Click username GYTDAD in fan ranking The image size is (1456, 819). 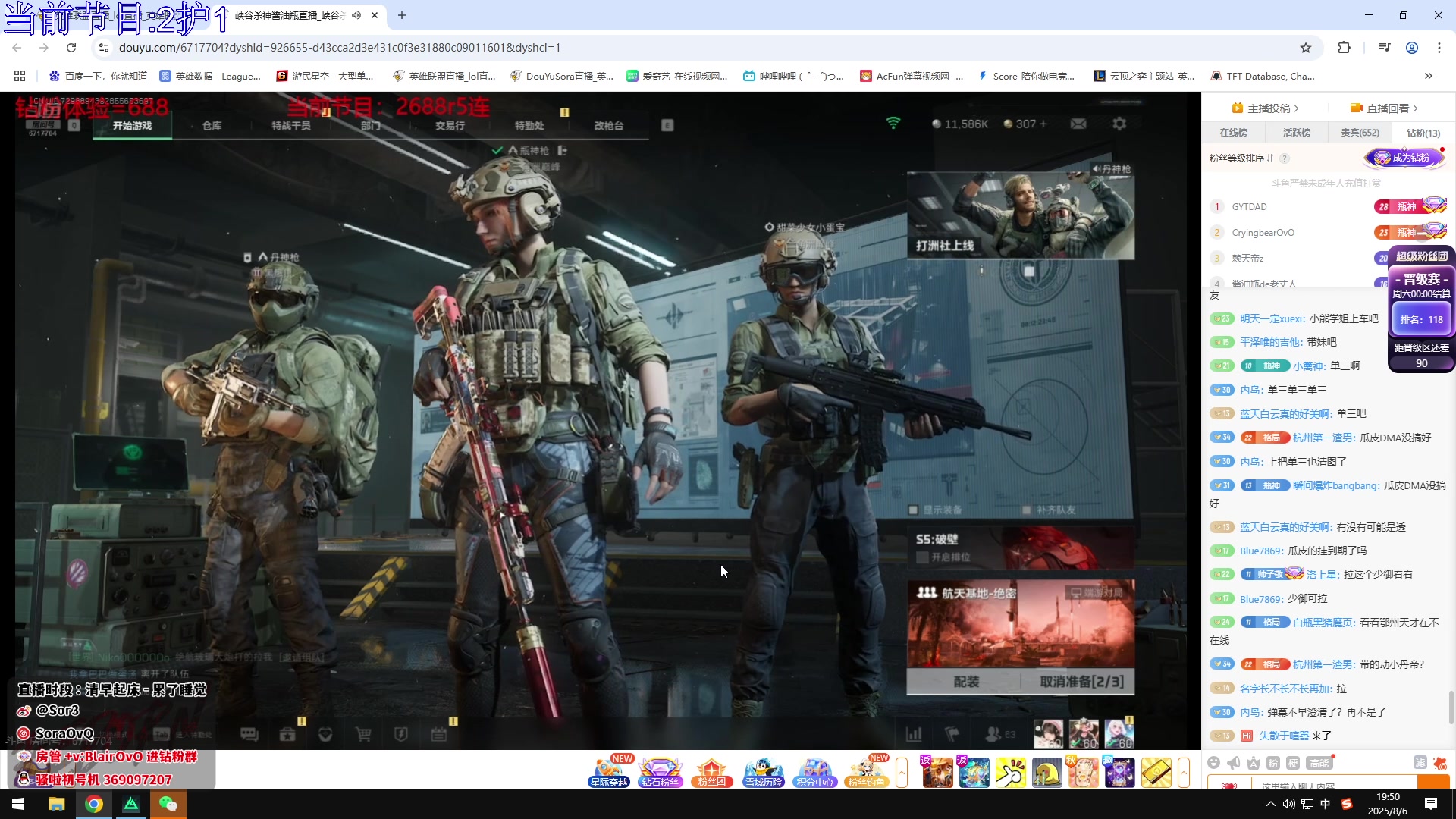(x=1249, y=207)
